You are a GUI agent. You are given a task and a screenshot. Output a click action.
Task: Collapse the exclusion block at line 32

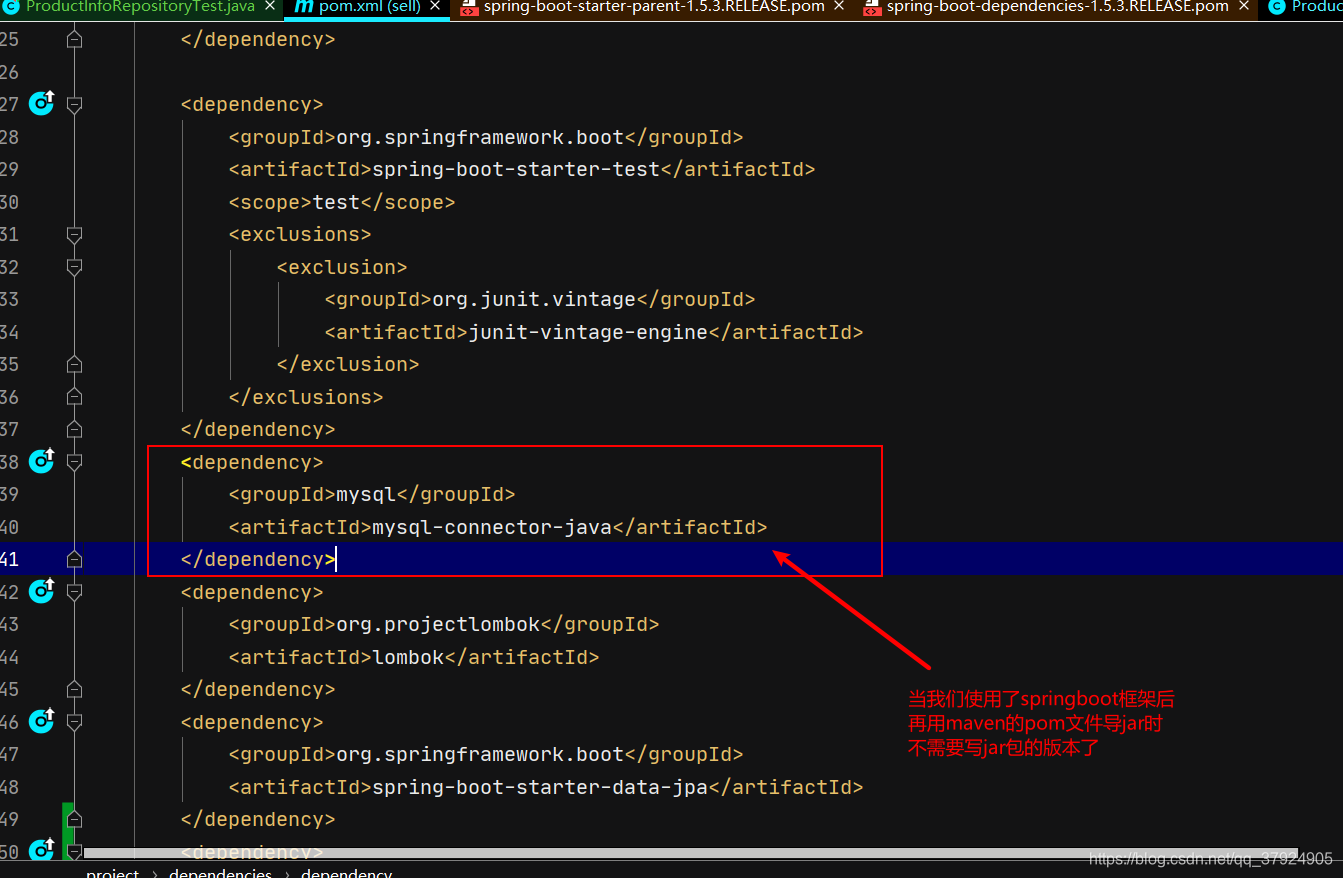point(74,267)
